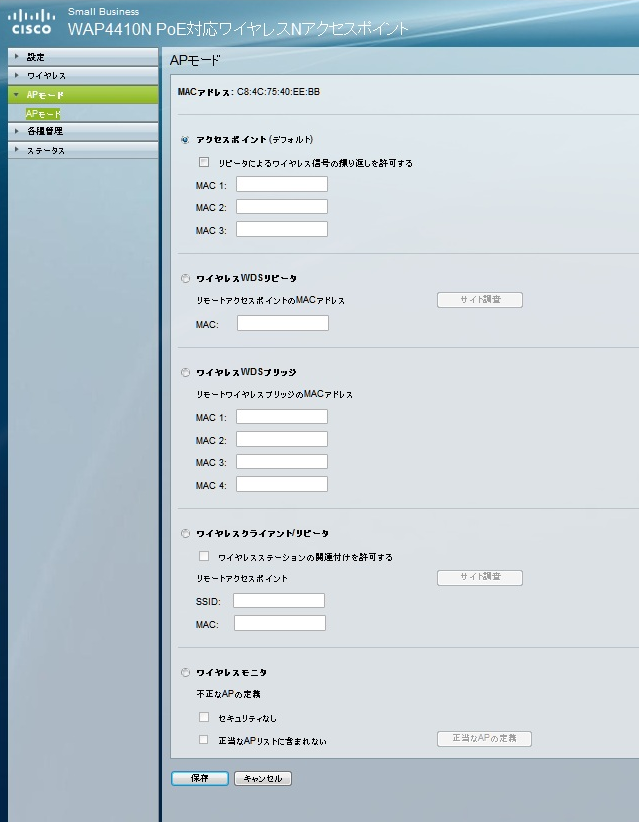Click the MAC address value C8:4C:75:40:EE:BB
Screen dimensions: 639x822
(278, 92)
